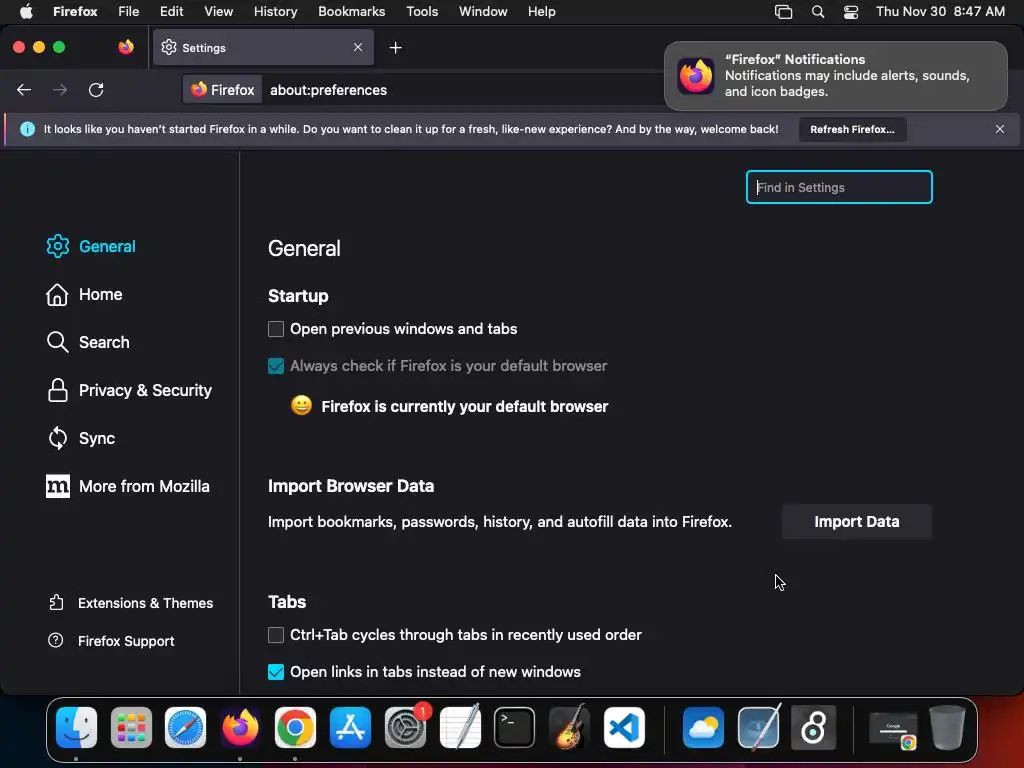Reload the current page
Viewport: 1024px width, 768px height.
[96, 90]
